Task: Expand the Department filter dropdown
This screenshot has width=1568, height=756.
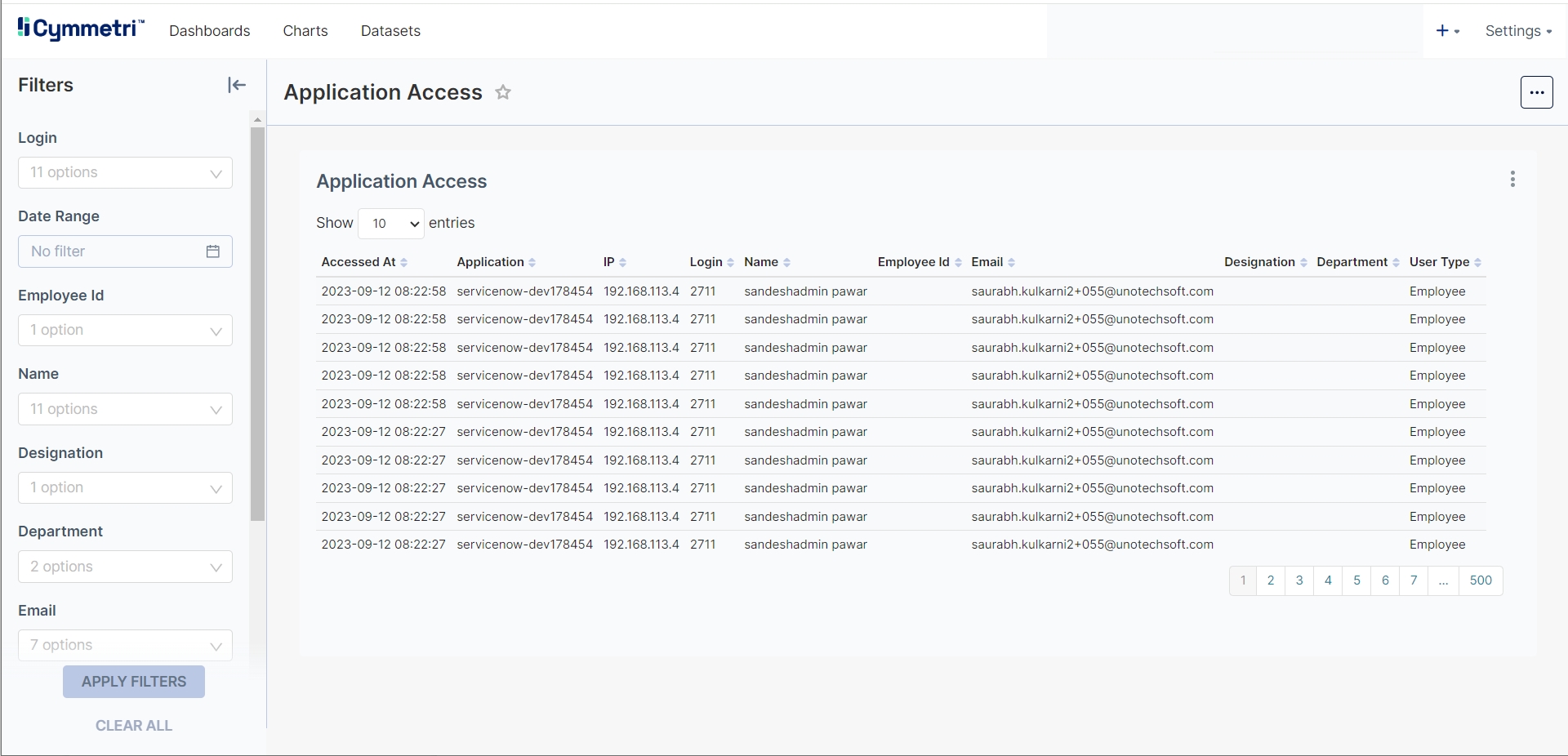Action: [x=125, y=567]
